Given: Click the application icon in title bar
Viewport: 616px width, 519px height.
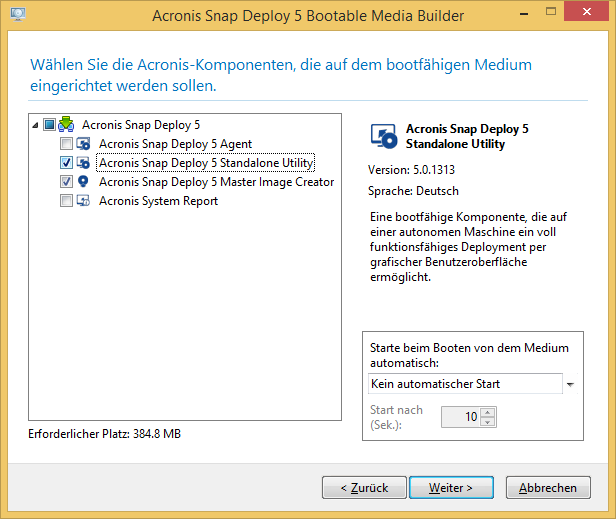Looking at the screenshot, I should (x=18, y=15).
